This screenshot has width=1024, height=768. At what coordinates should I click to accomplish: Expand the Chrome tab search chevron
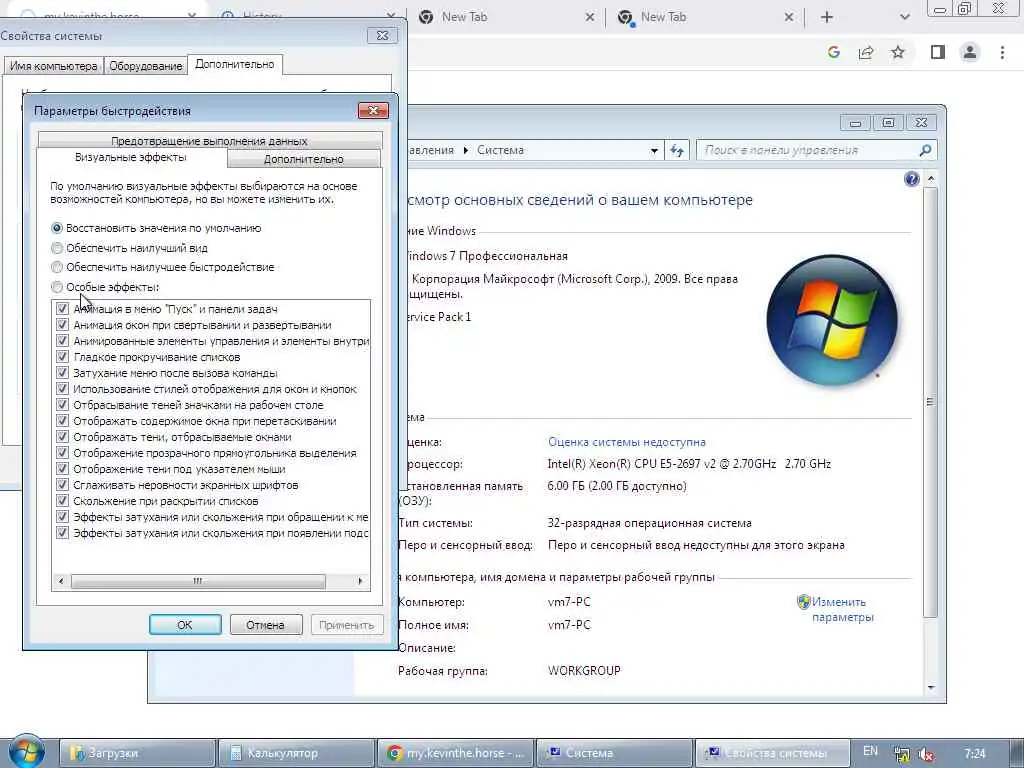[x=904, y=17]
